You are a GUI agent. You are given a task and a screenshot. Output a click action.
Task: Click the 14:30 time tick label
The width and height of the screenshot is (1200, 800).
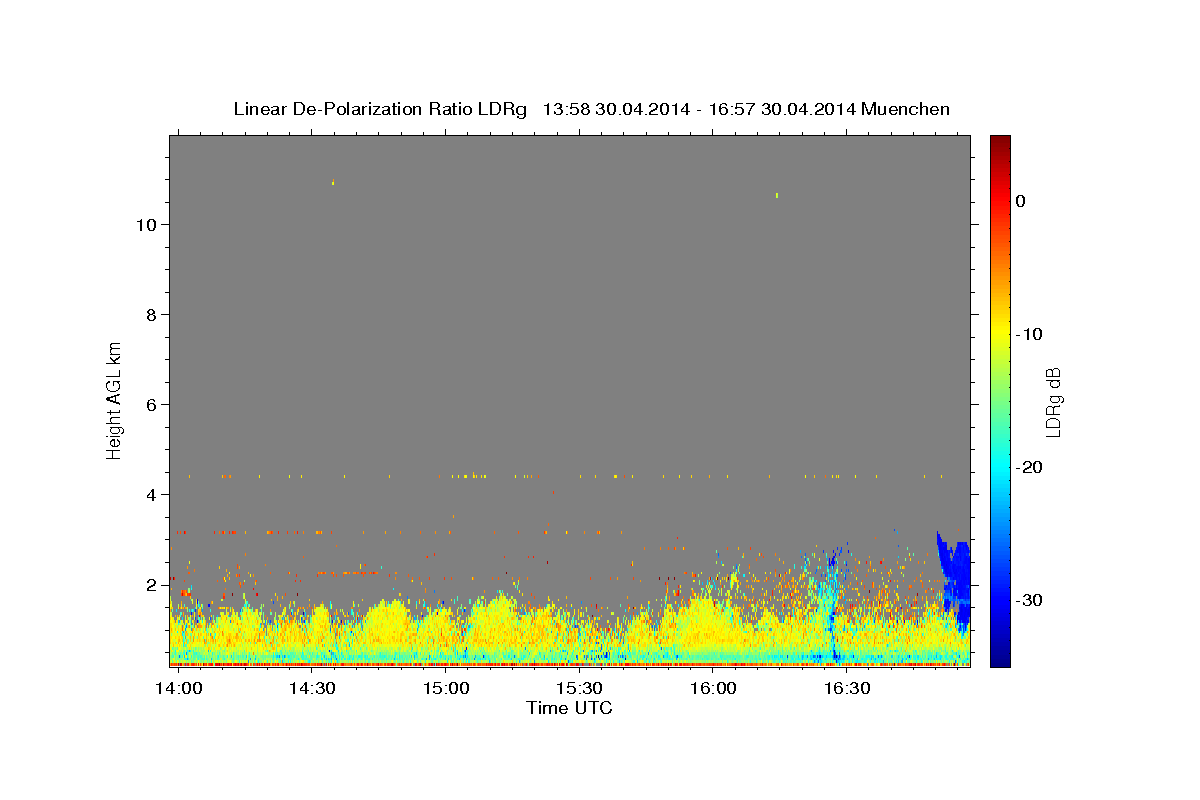tap(312, 689)
